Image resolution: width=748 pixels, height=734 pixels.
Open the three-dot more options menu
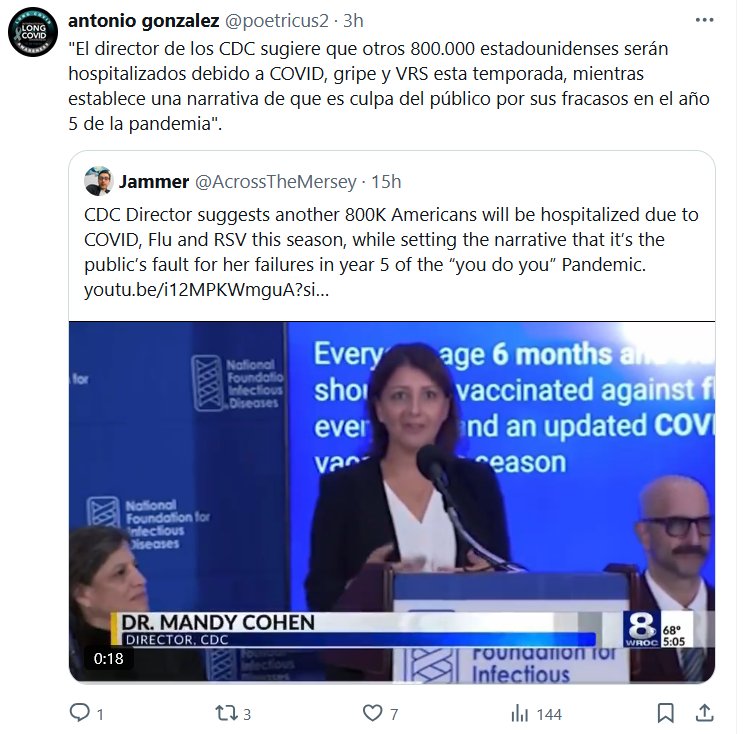(704, 20)
